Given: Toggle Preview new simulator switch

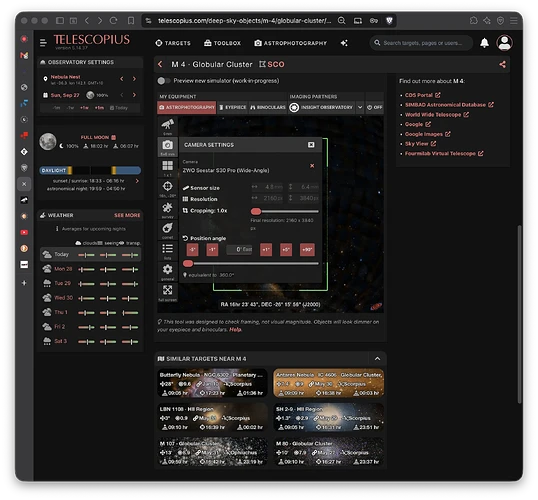Looking at the screenshot, I should [164, 81].
